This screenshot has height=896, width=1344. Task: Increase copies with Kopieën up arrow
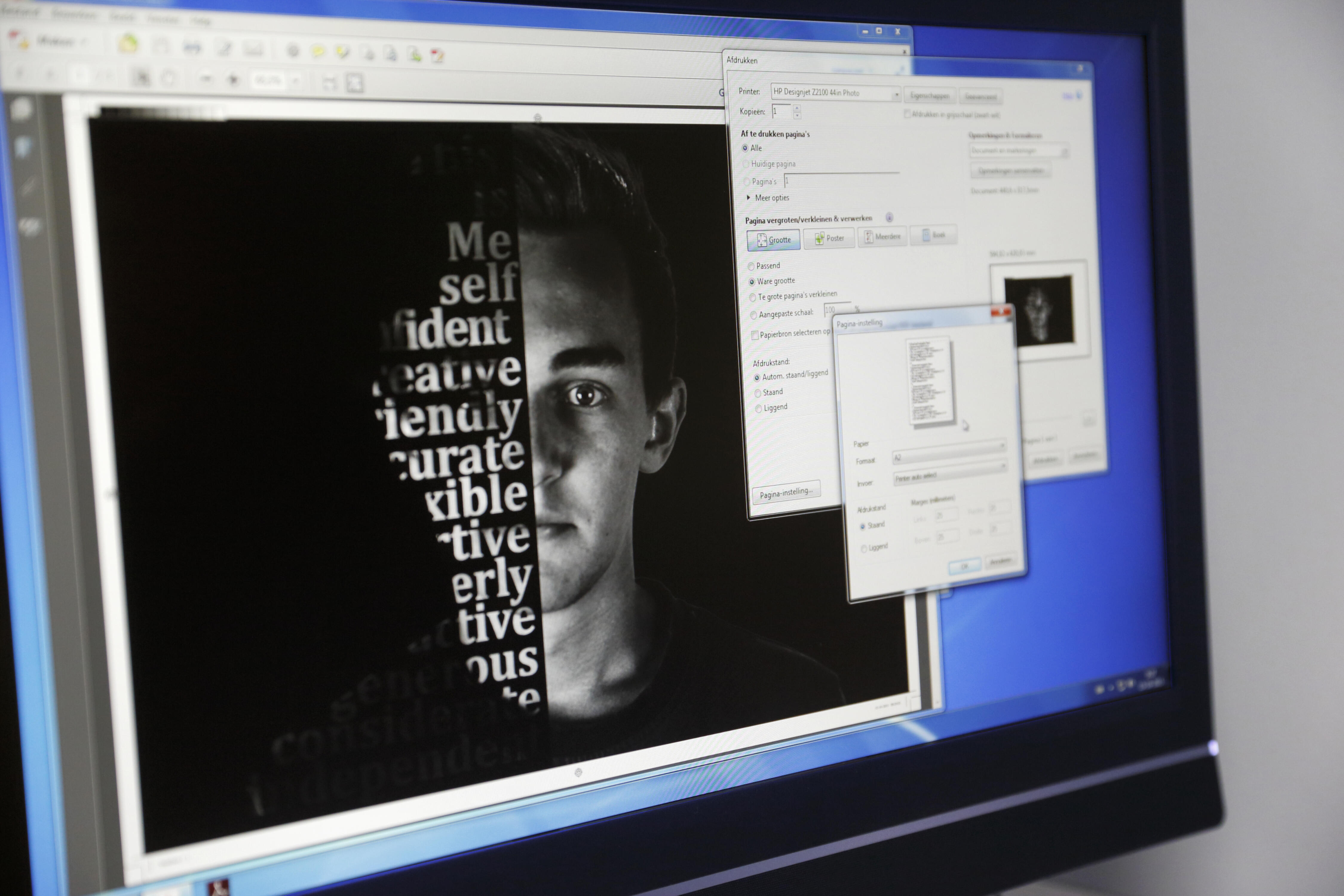[x=797, y=108]
